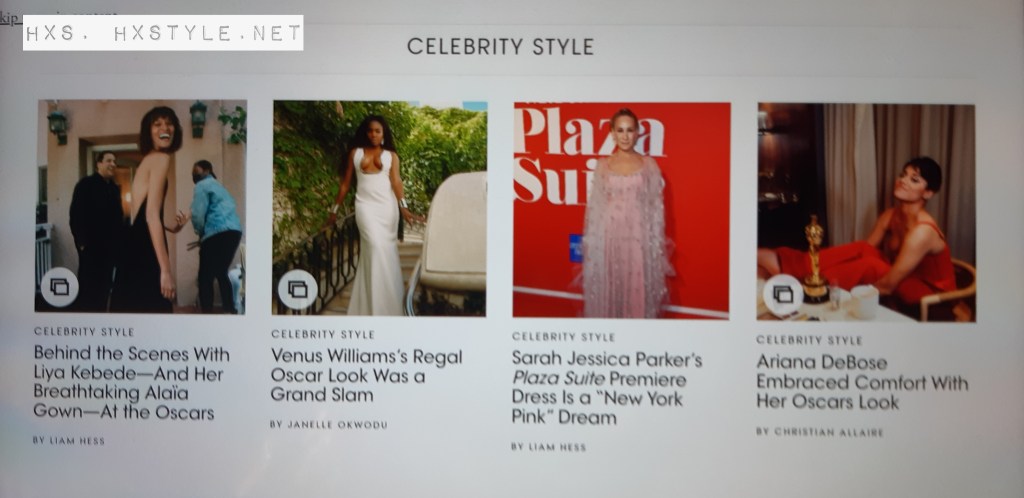
Task: Read 'Ariana DeBose Embraced Comfort' article
Action: (x=862, y=381)
